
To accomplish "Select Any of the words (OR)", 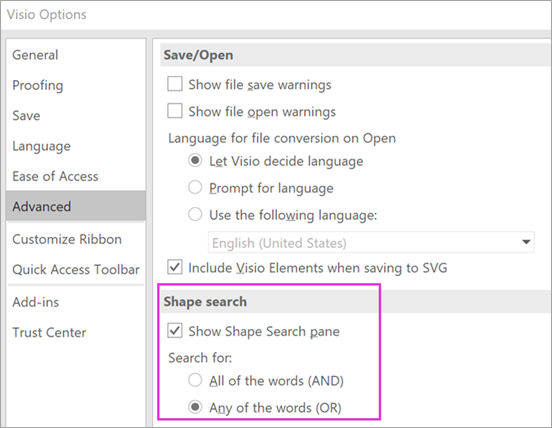I will coord(195,407).
